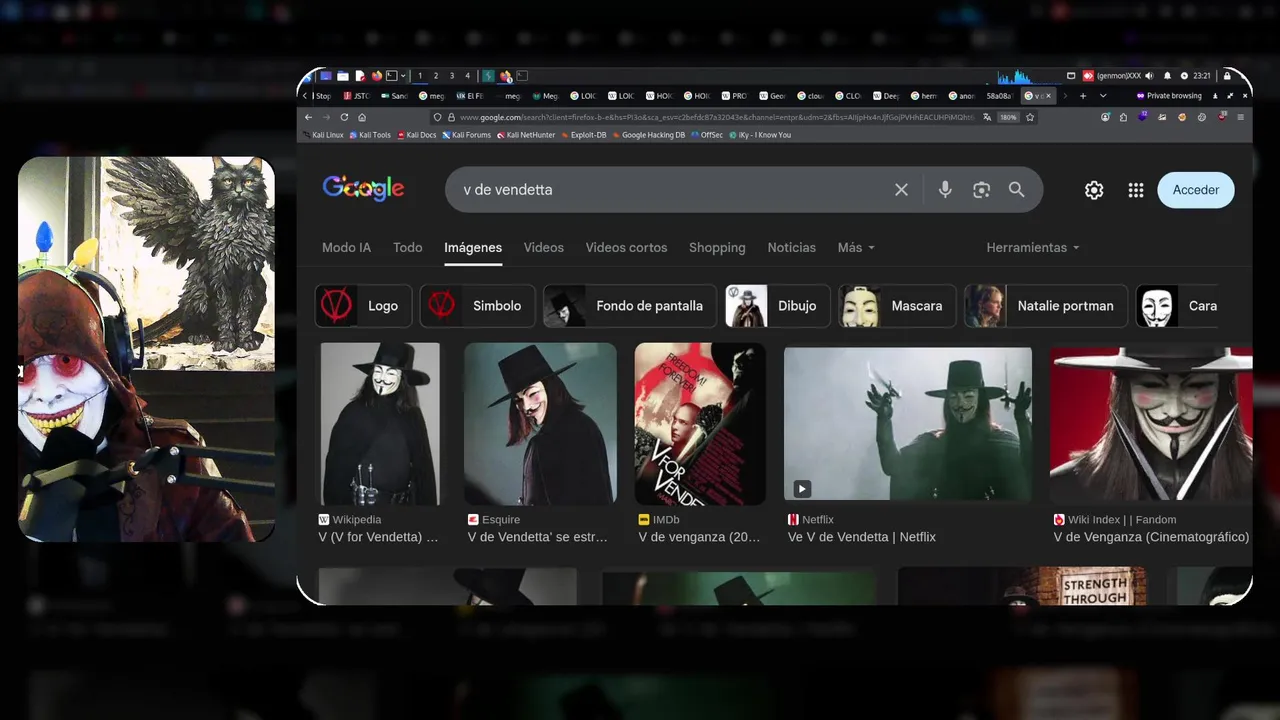
Task: Open the Esquire V image thumbnail
Action: click(x=540, y=424)
